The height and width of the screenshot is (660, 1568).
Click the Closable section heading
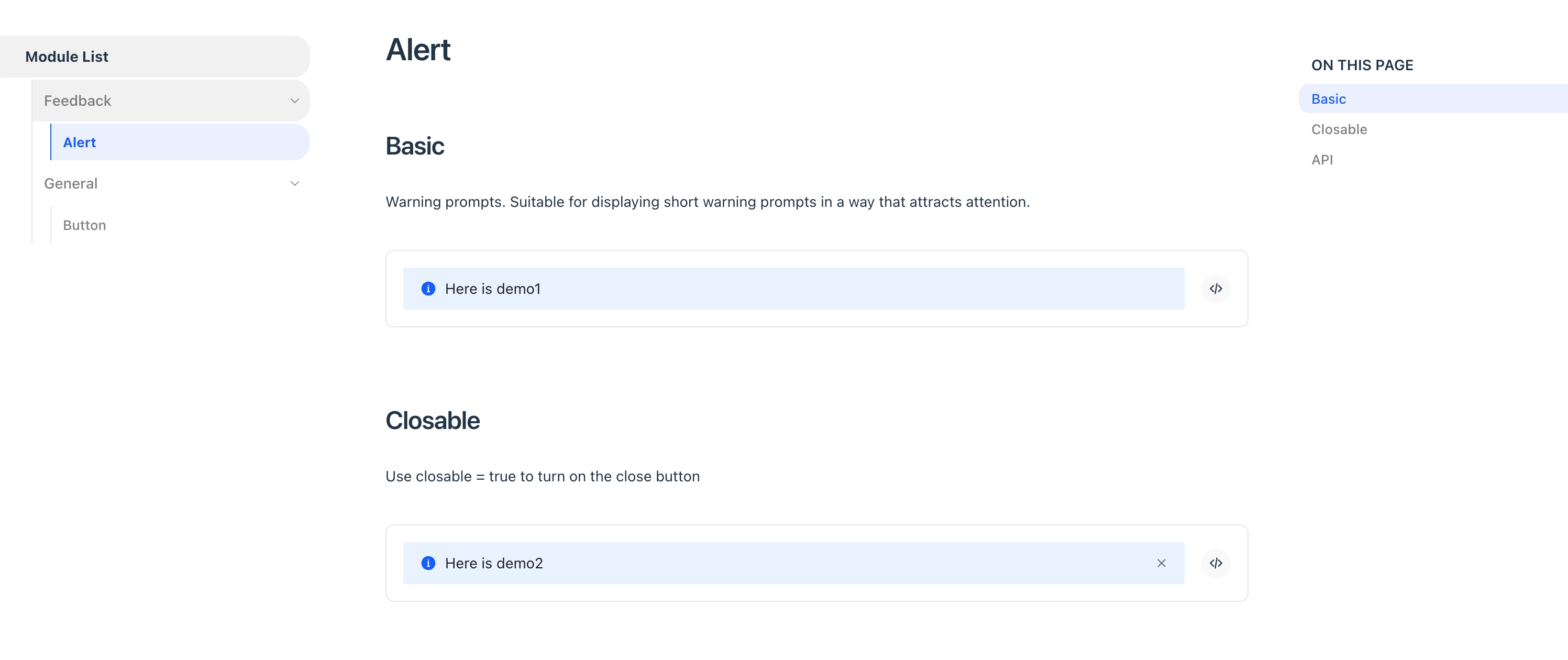click(432, 421)
